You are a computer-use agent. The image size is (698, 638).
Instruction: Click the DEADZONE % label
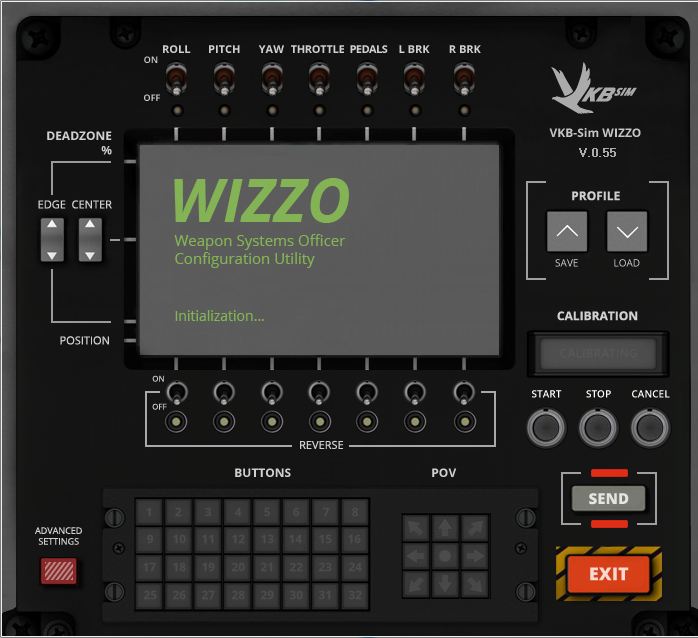click(x=79, y=142)
